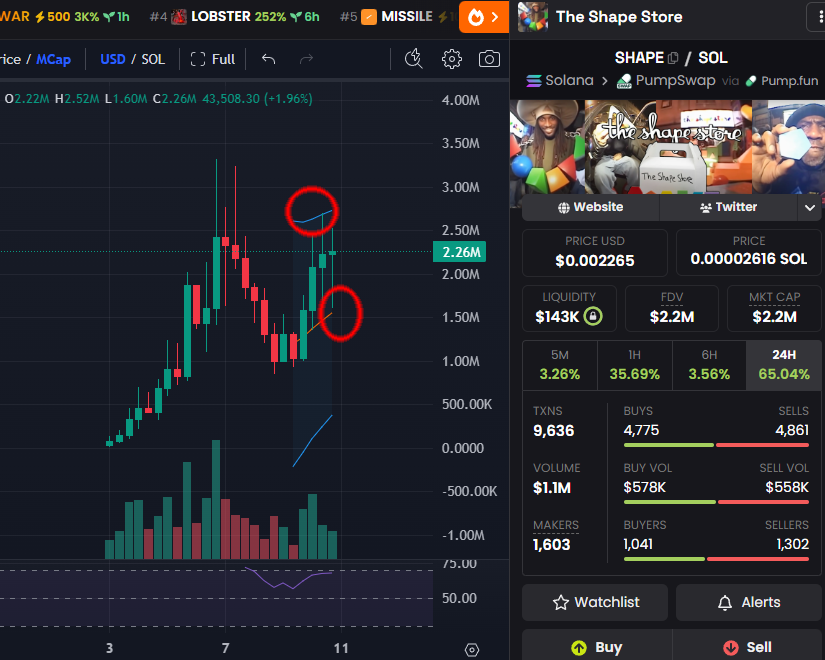Click the MKT CAP $2.2M box

point(774,308)
